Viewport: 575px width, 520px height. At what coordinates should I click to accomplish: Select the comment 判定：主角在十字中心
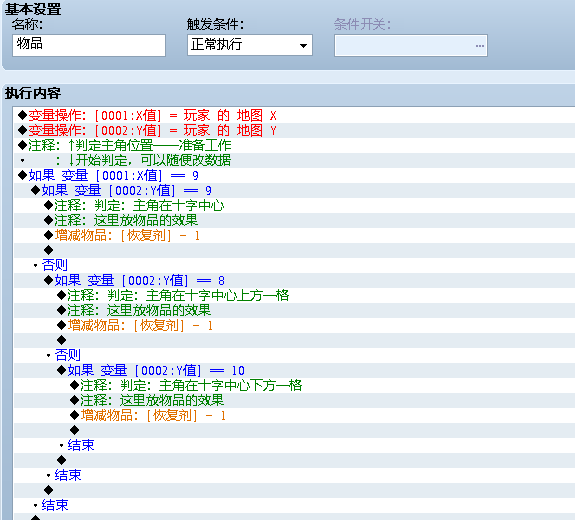134,205
